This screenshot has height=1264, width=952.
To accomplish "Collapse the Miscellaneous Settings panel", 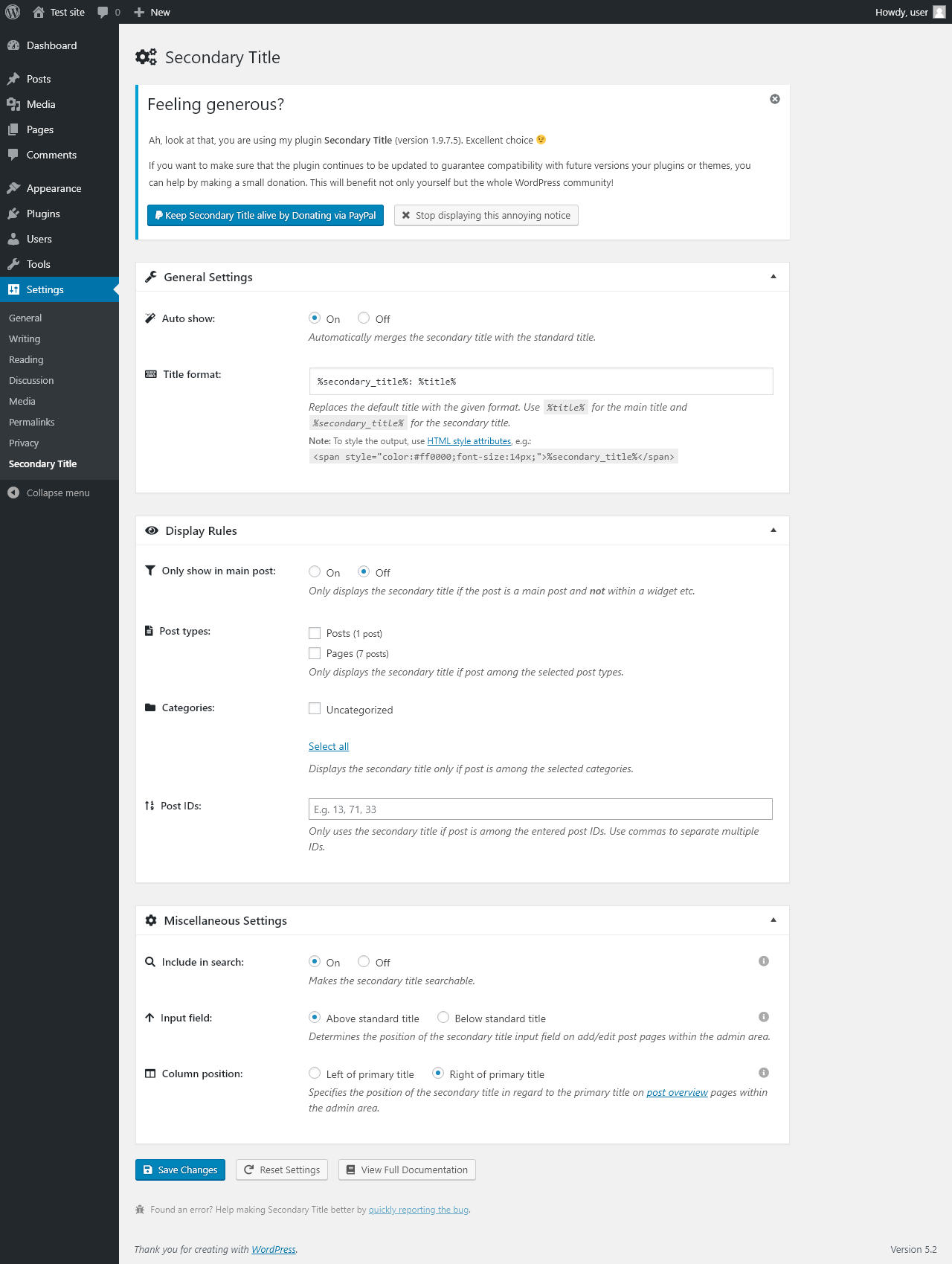I will click(x=773, y=920).
